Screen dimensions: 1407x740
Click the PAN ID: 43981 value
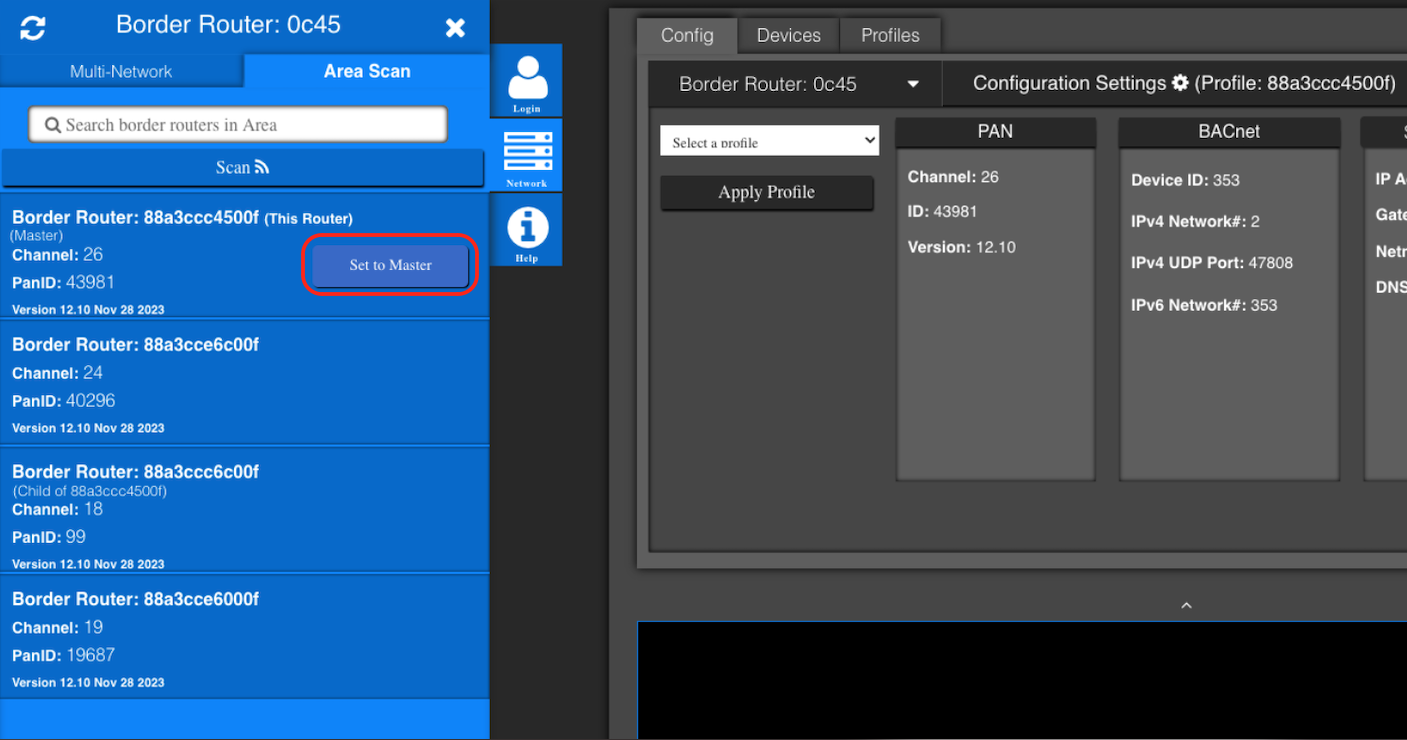point(942,212)
